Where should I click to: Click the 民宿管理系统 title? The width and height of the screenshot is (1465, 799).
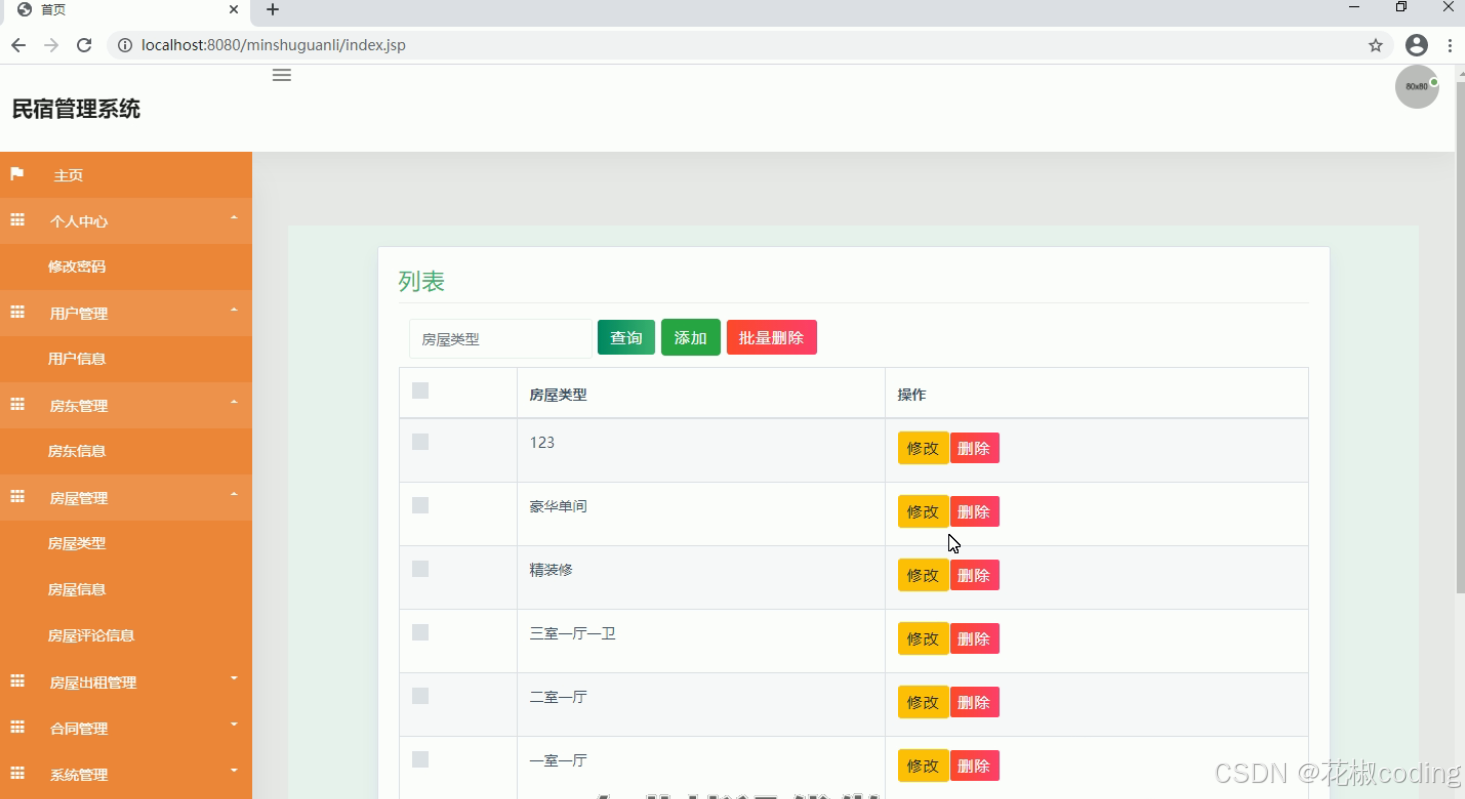[76, 109]
